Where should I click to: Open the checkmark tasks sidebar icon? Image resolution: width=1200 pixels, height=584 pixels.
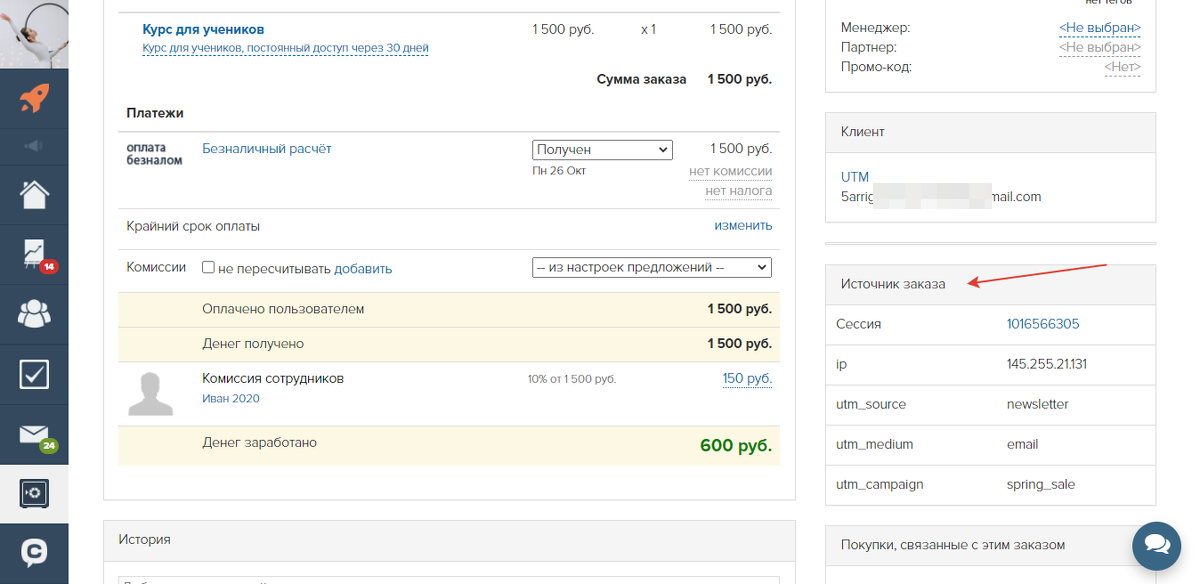[34, 374]
